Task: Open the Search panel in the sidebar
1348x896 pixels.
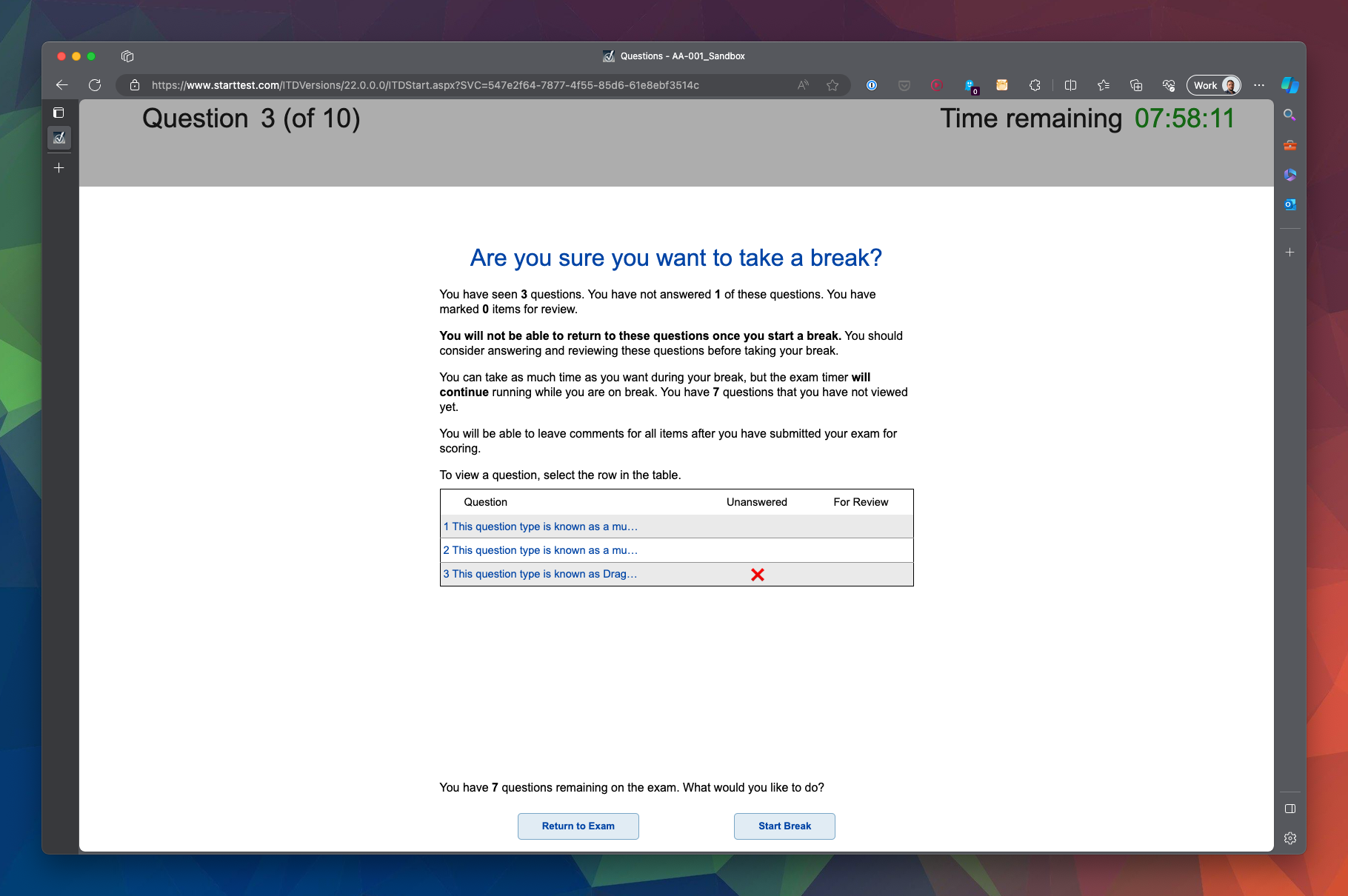Action: (1290, 115)
